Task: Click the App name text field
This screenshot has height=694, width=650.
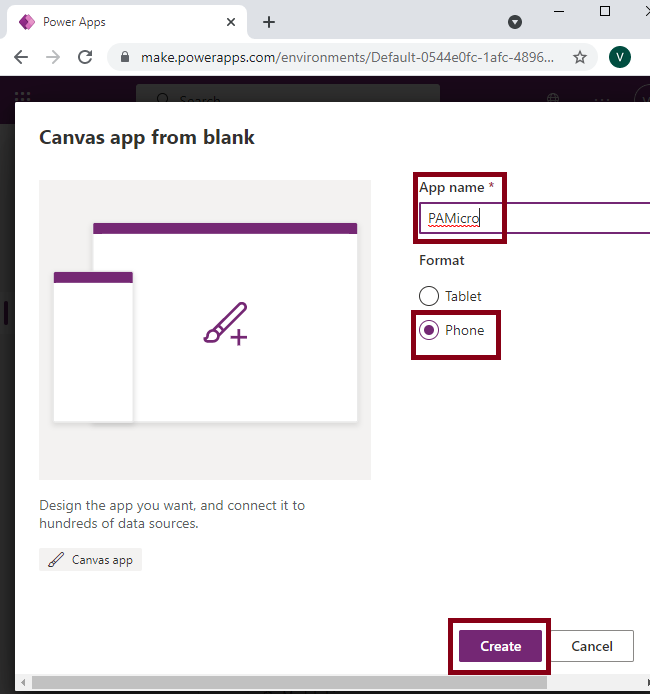Action: pos(535,218)
